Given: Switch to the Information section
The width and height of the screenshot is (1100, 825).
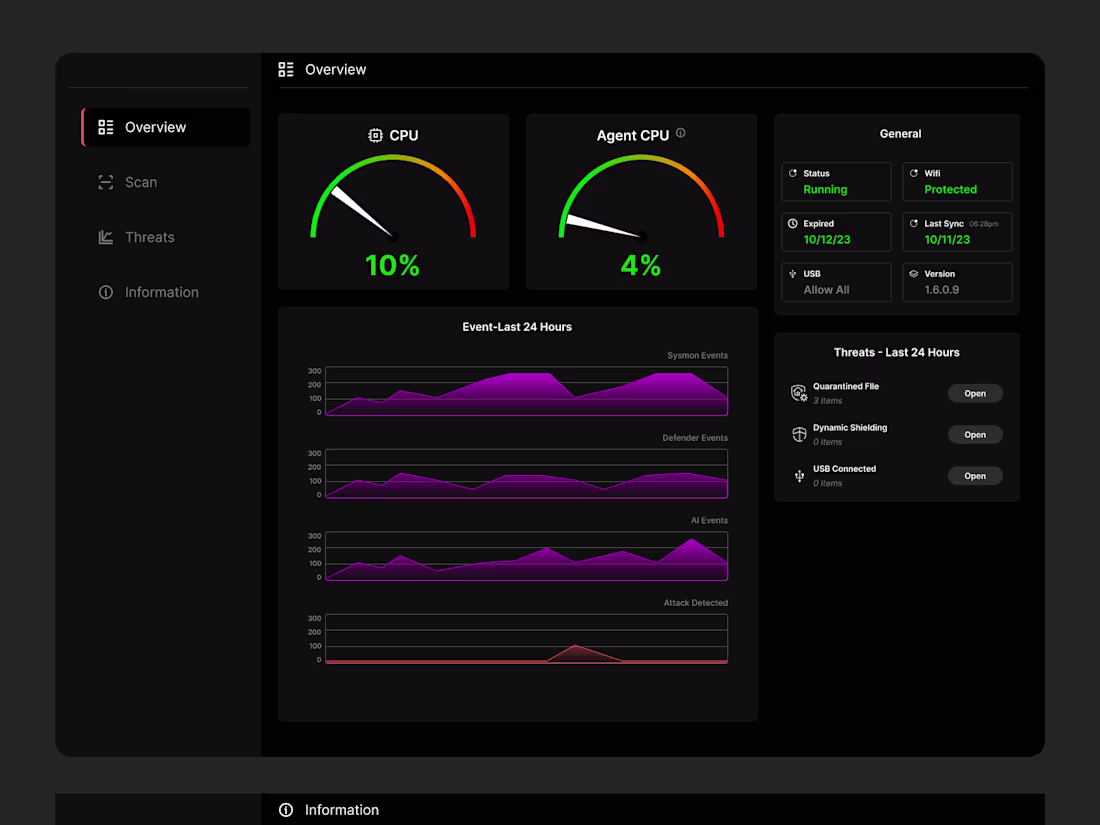Looking at the screenshot, I should pos(160,292).
